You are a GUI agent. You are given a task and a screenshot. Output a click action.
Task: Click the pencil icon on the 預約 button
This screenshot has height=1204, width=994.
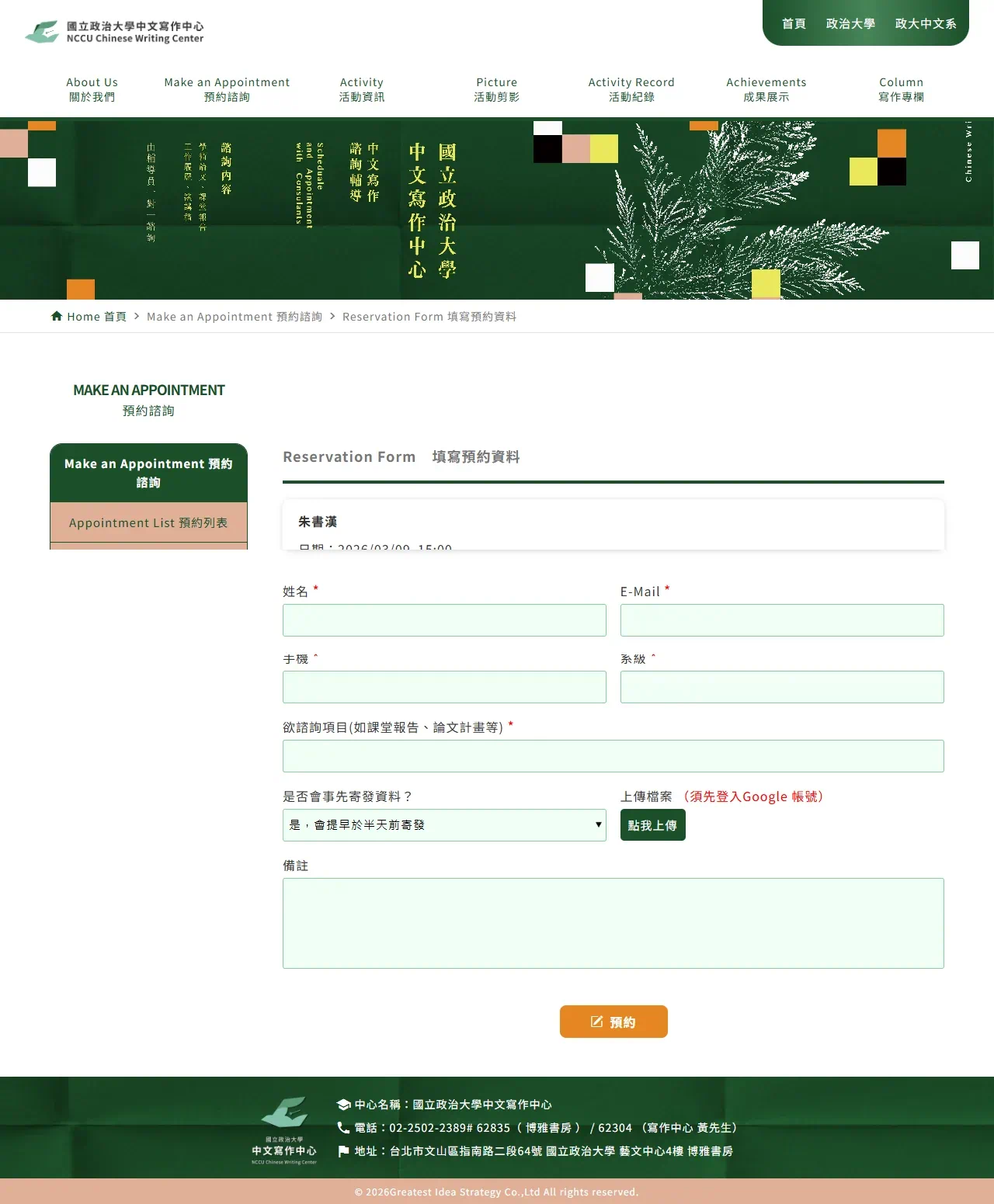point(596,1021)
